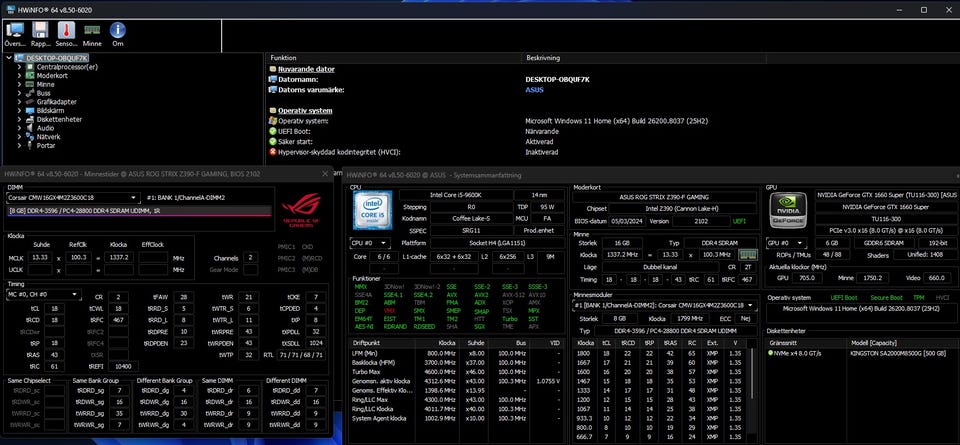Click the 1800 clock row in XMP table
Image resolution: width=960 pixels, height=445 pixels.
tap(663, 353)
